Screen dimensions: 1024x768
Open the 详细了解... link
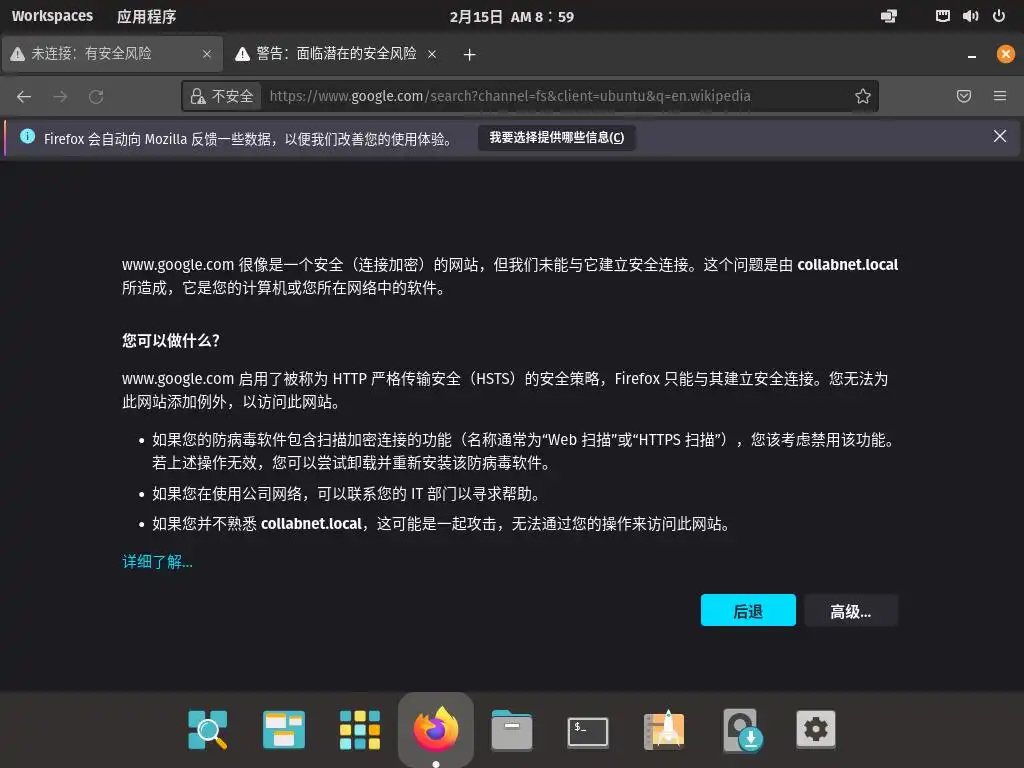pos(157,562)
